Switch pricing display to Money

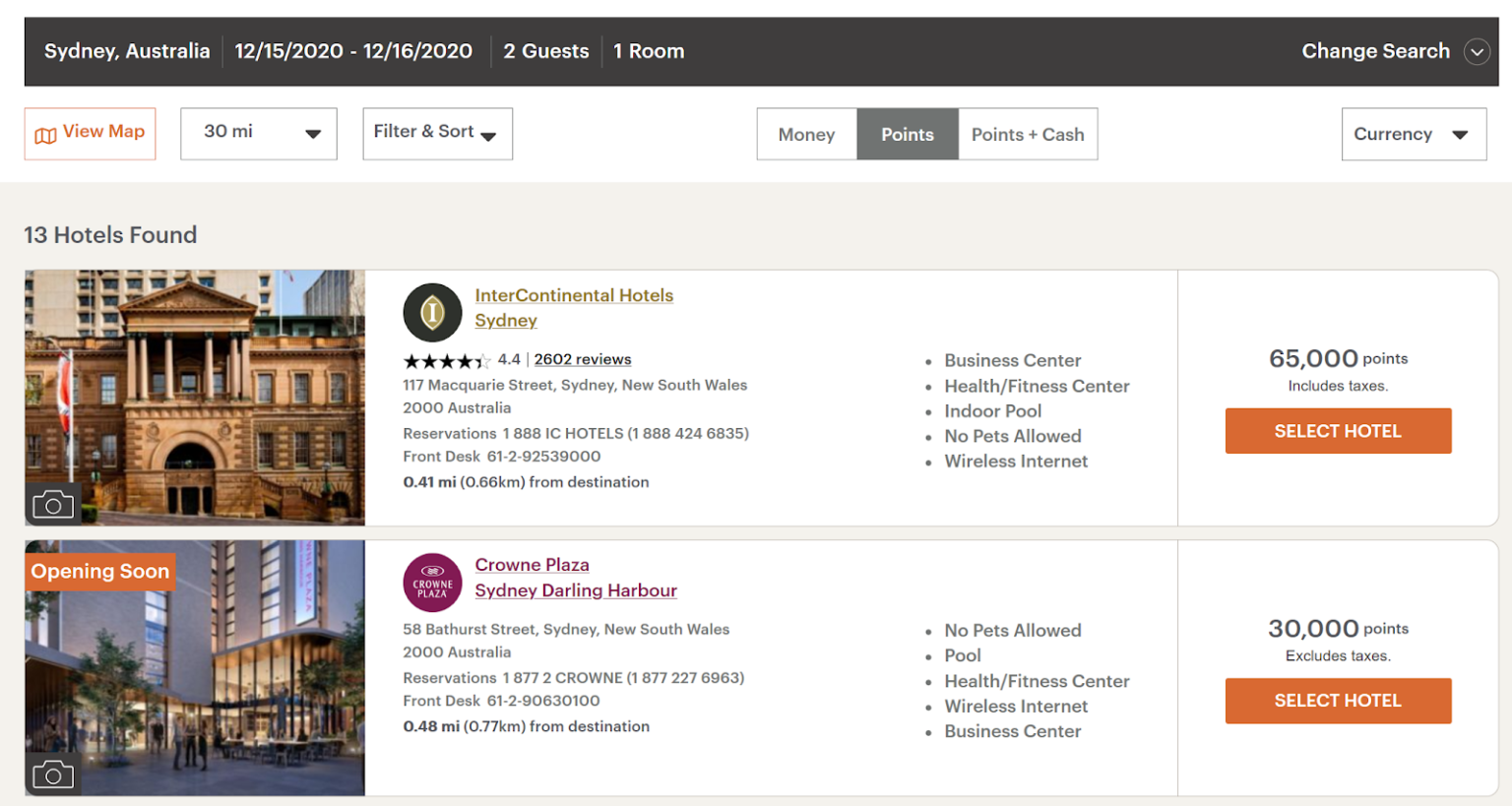pos(806,134)
